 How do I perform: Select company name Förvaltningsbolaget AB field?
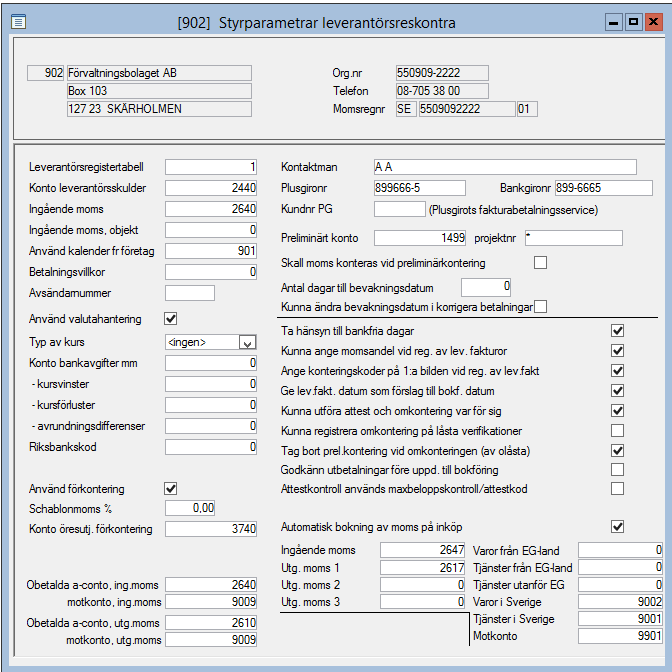pos(159,73)
